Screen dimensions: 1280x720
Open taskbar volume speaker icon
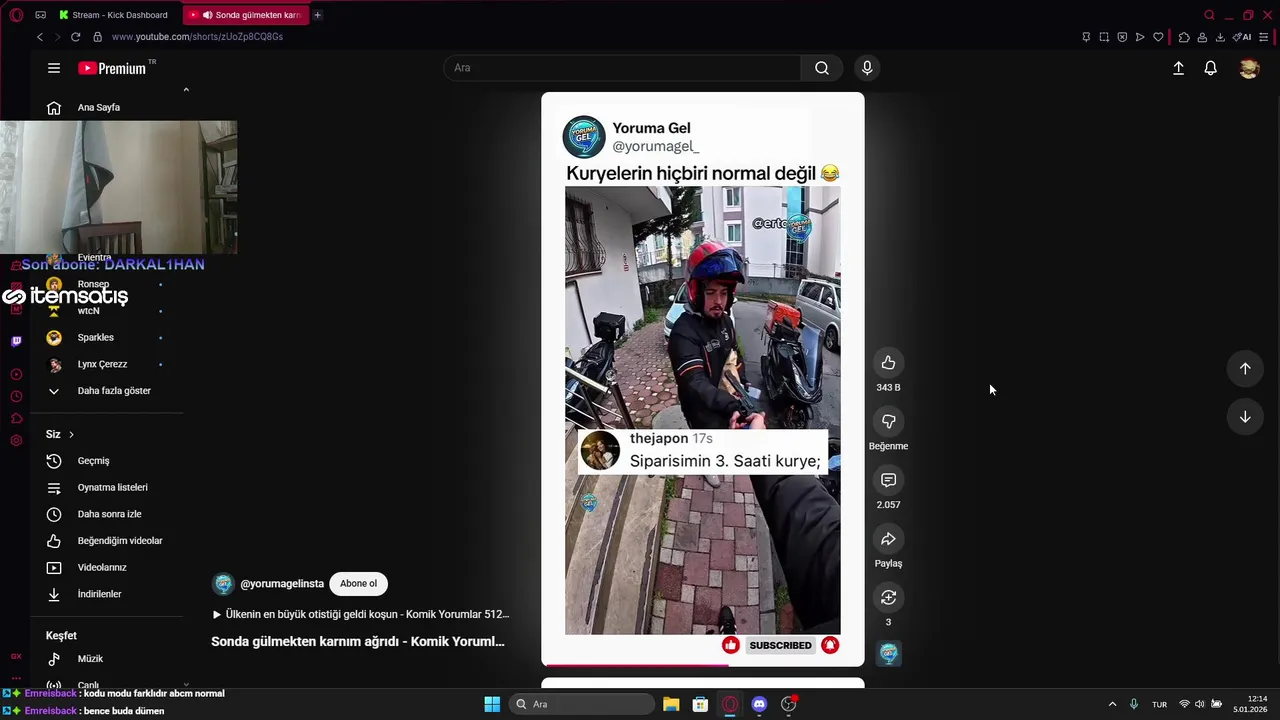(x=1200, y=704)
